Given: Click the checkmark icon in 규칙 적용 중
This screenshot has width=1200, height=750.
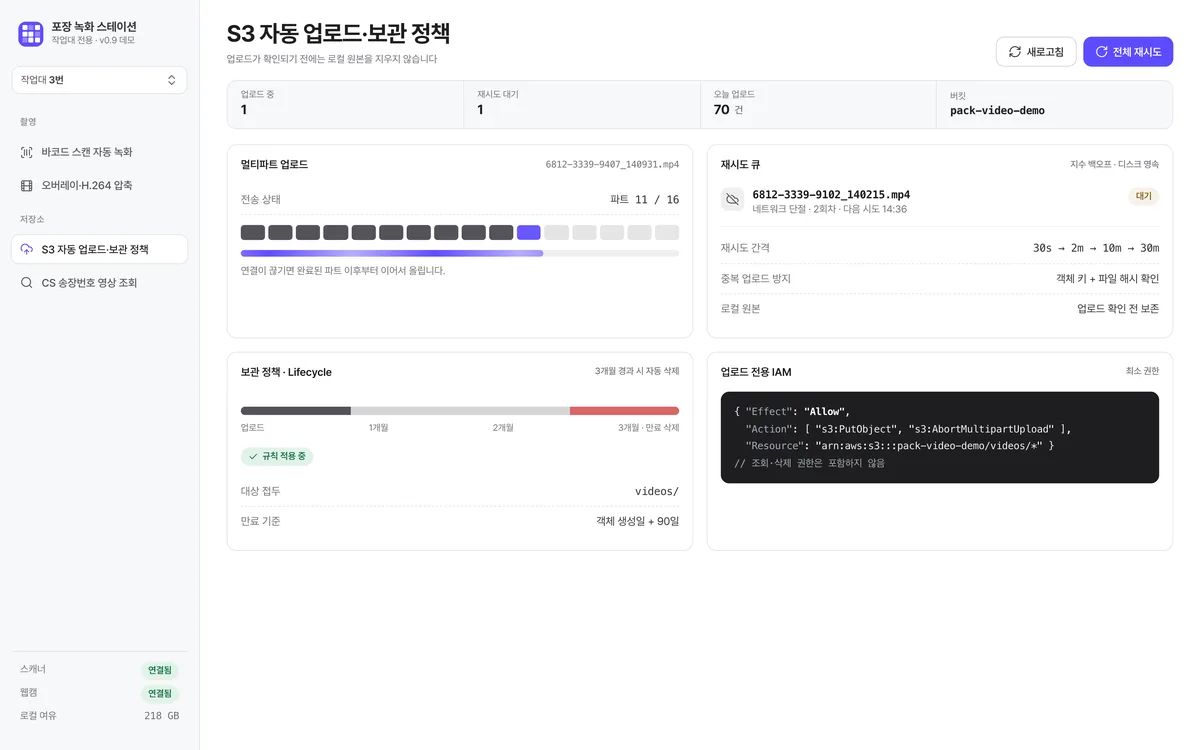Looking at the screenshot, I should [x=253, y=456].
